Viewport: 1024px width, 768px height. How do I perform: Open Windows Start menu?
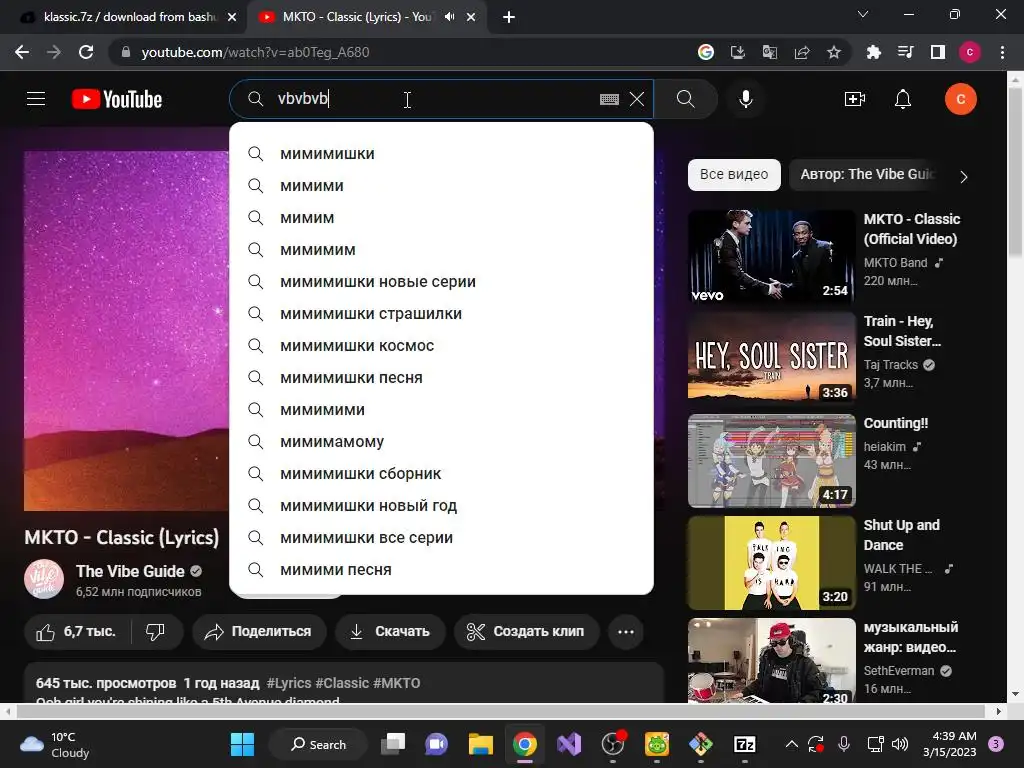pyautogui.click(x=242, y=744)
